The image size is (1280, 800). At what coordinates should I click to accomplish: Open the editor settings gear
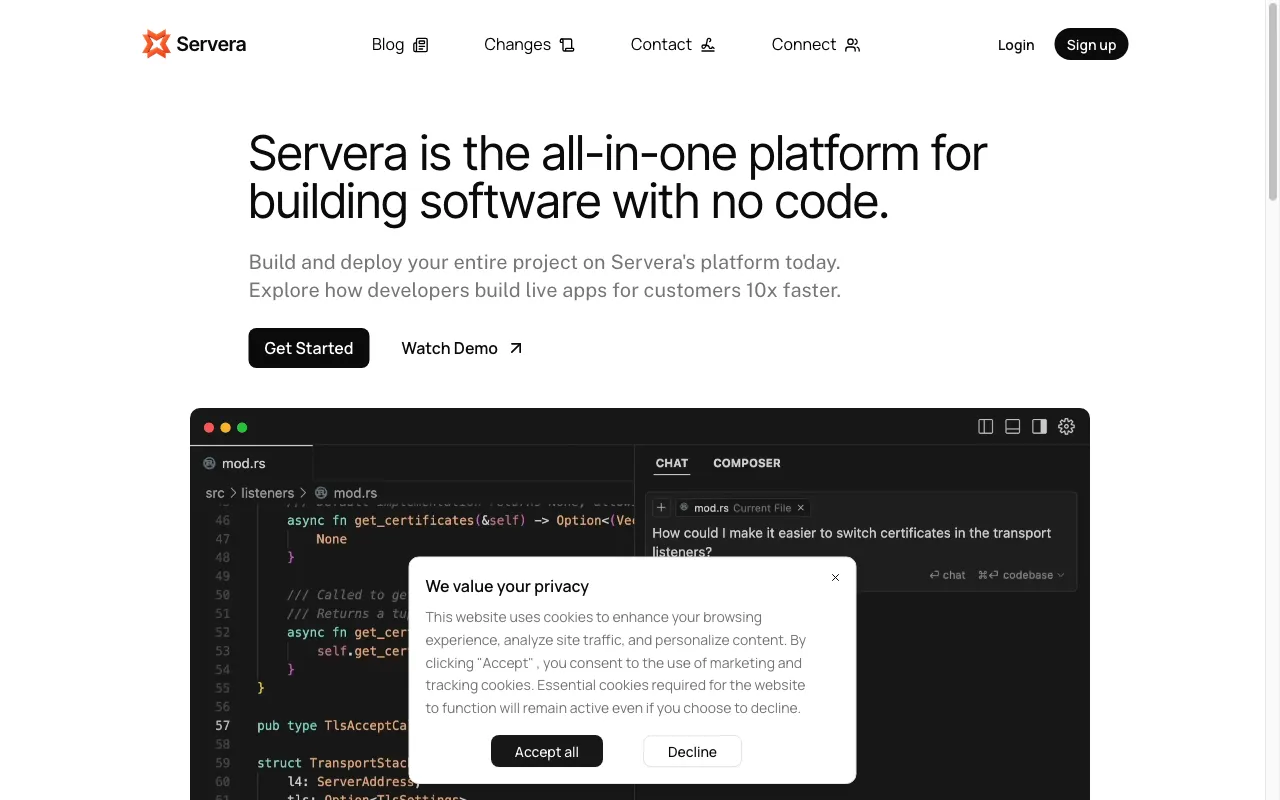1067,427
